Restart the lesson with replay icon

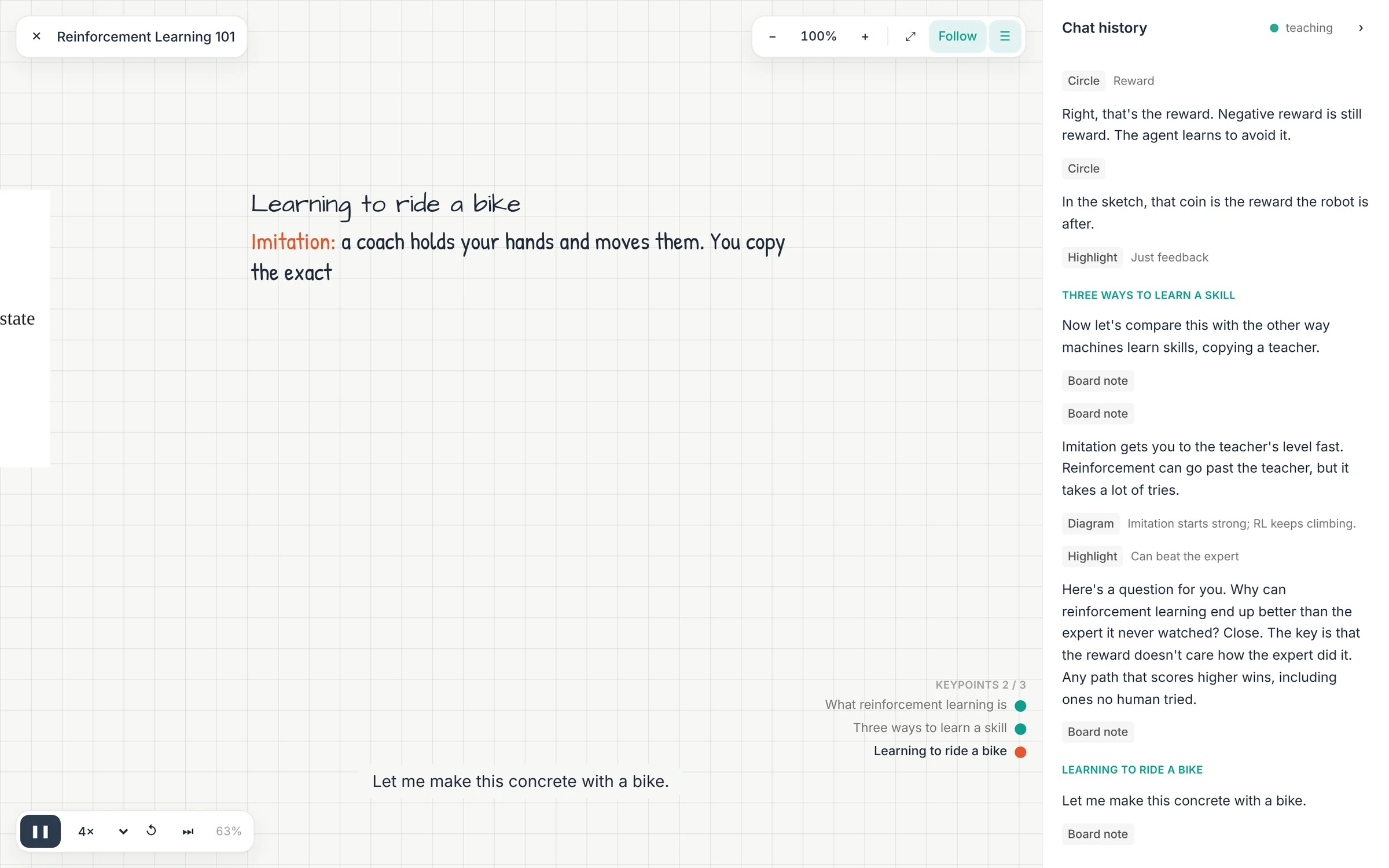pyautogui.click(x=152, y=830)
